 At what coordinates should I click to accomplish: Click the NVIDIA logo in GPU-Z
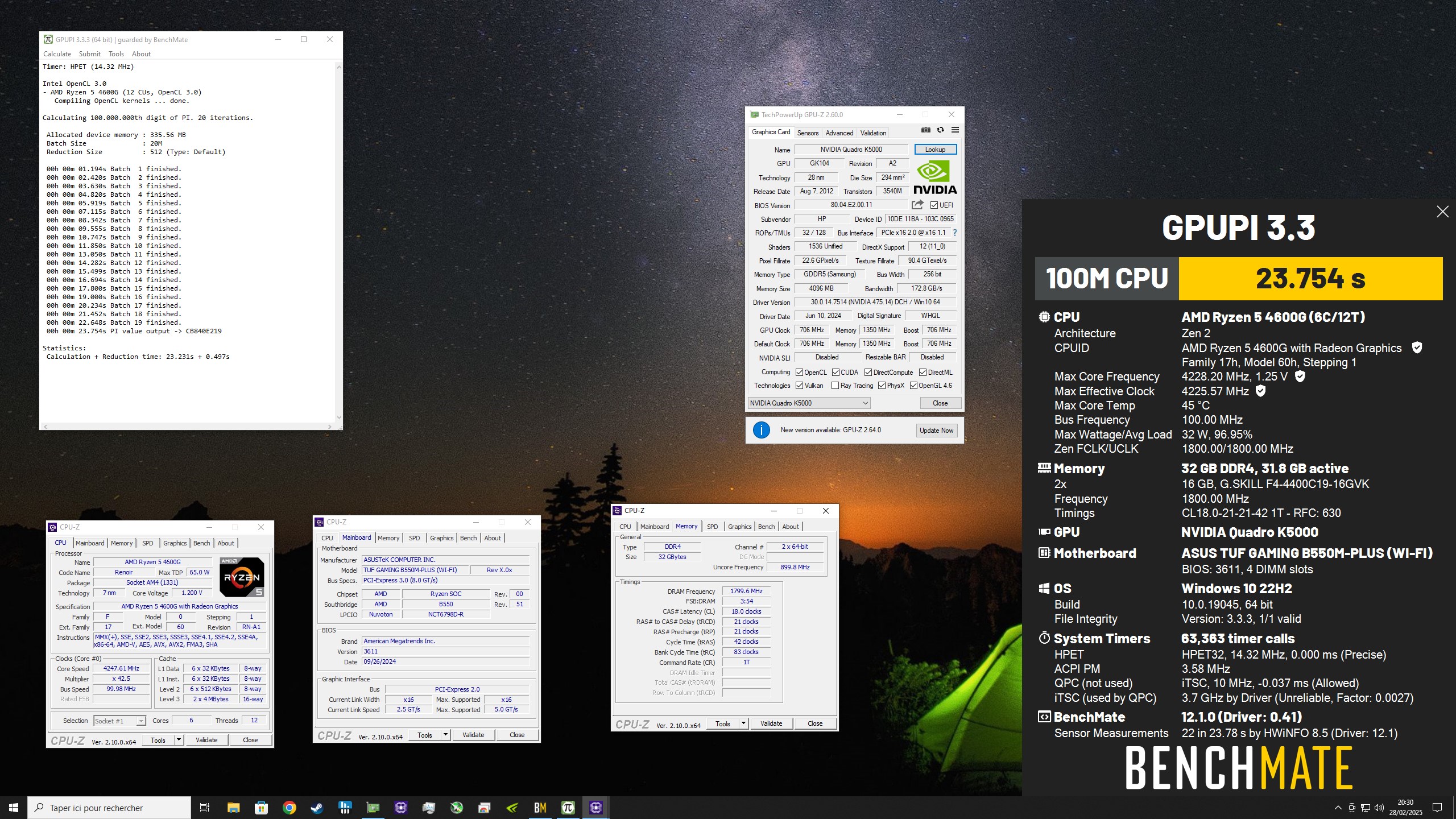click(935, 177)
